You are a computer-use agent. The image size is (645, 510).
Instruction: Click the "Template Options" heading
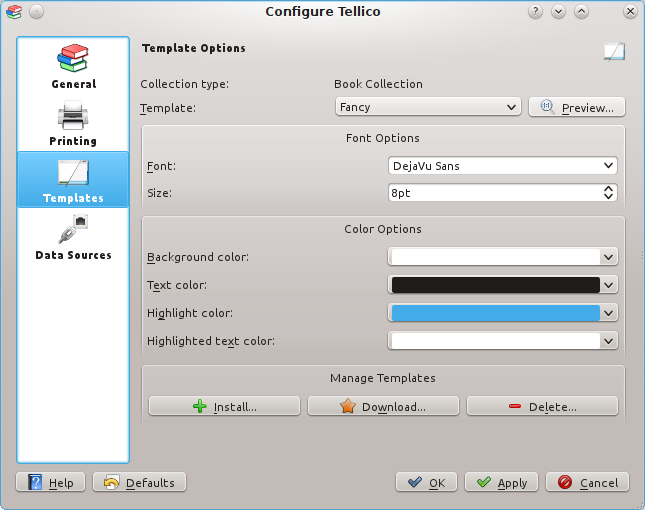pos(194,48)
